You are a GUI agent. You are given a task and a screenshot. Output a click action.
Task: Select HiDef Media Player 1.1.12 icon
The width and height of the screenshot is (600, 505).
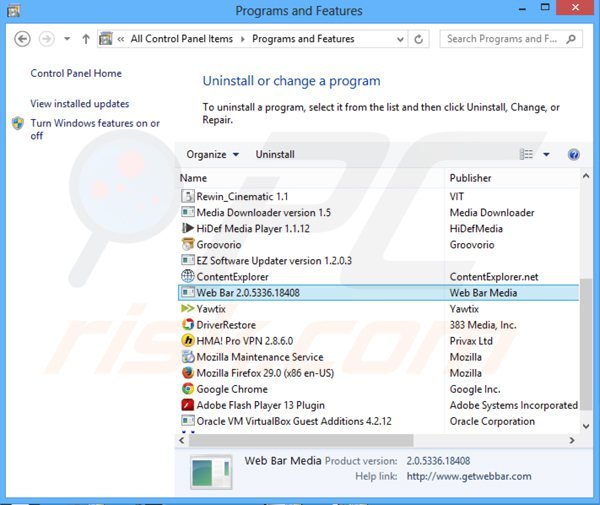click(x=188, y=228)
